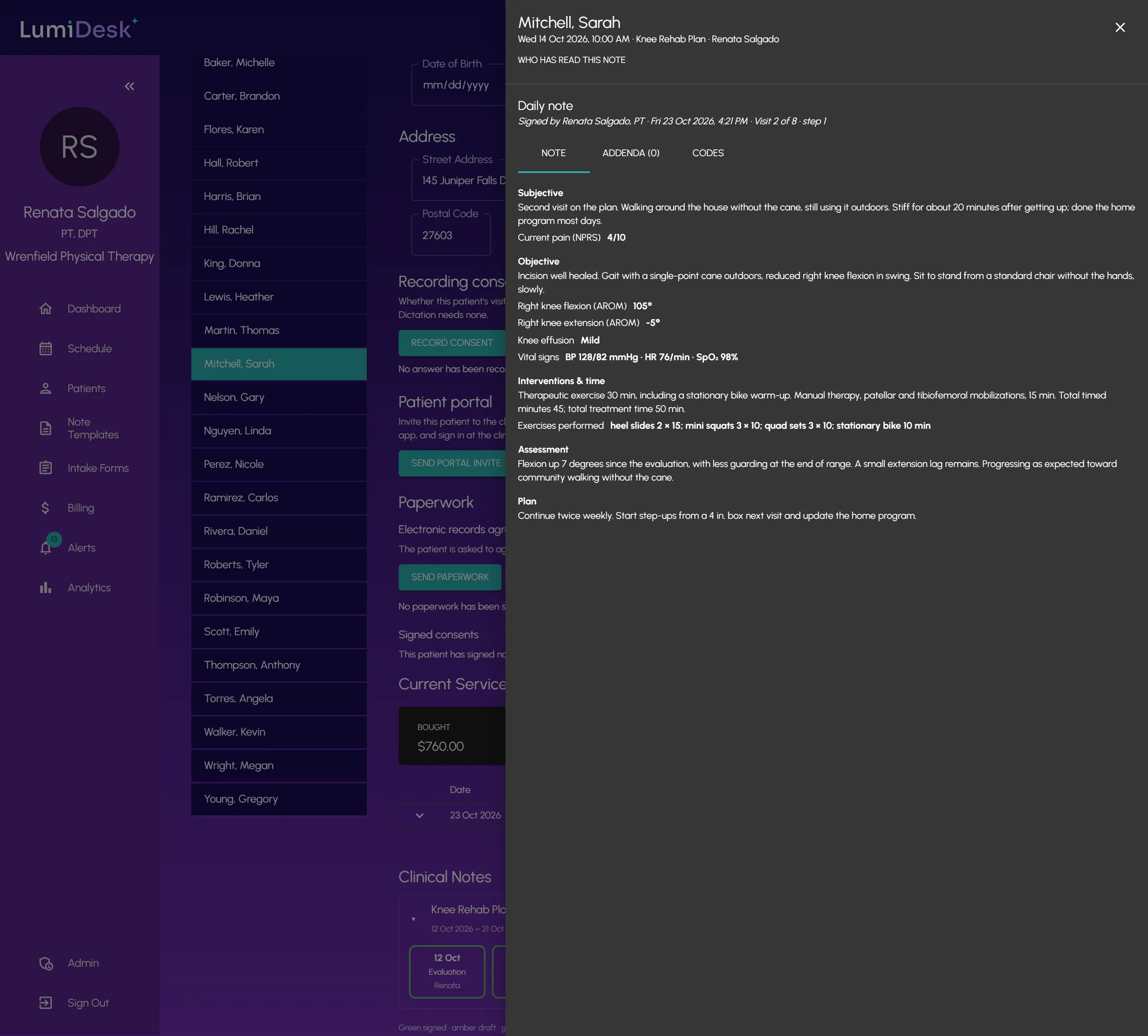Open Dashboard home icon
The height and width of the screenshot is (1036, 1148).
click(45, 308)
